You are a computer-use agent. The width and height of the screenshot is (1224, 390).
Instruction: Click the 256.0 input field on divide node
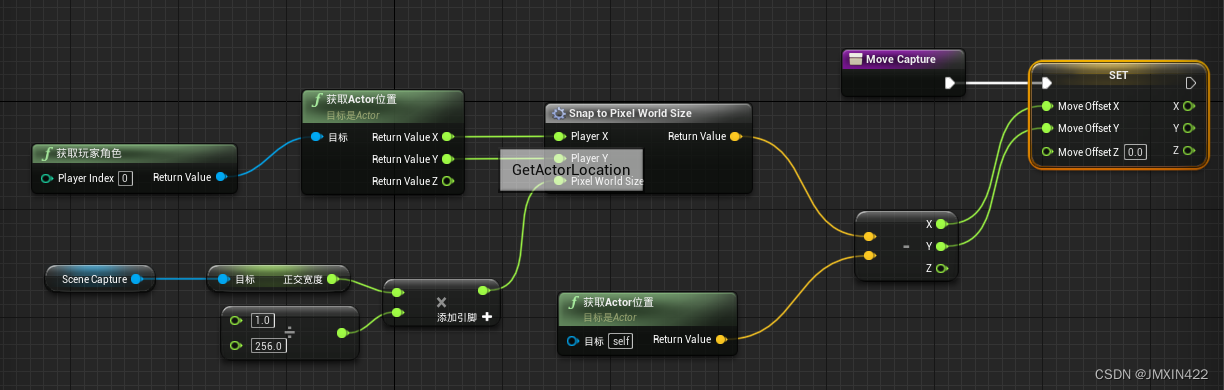268,345
